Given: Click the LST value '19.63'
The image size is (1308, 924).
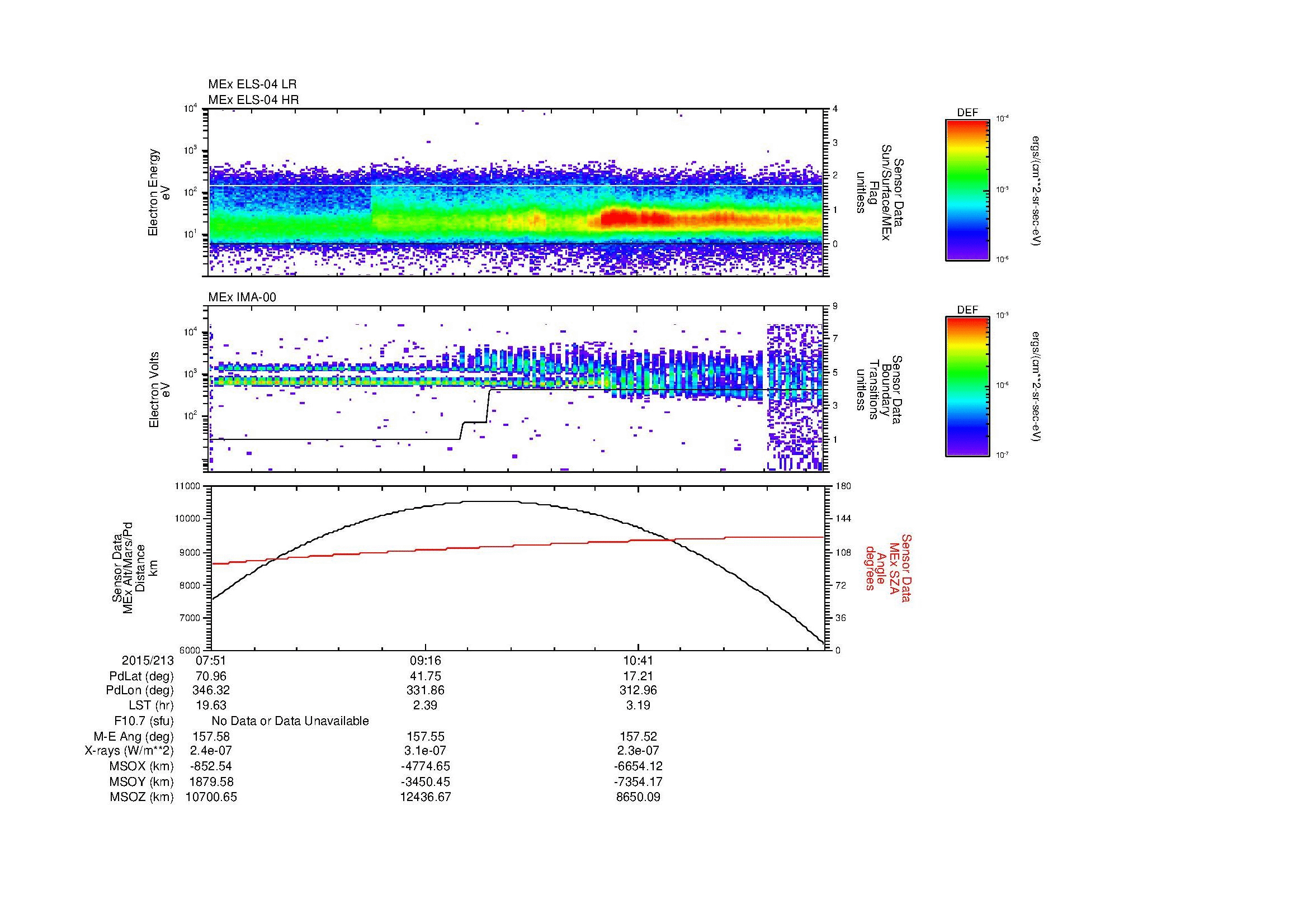Looking at the screenshot, I should pos(211,705).
